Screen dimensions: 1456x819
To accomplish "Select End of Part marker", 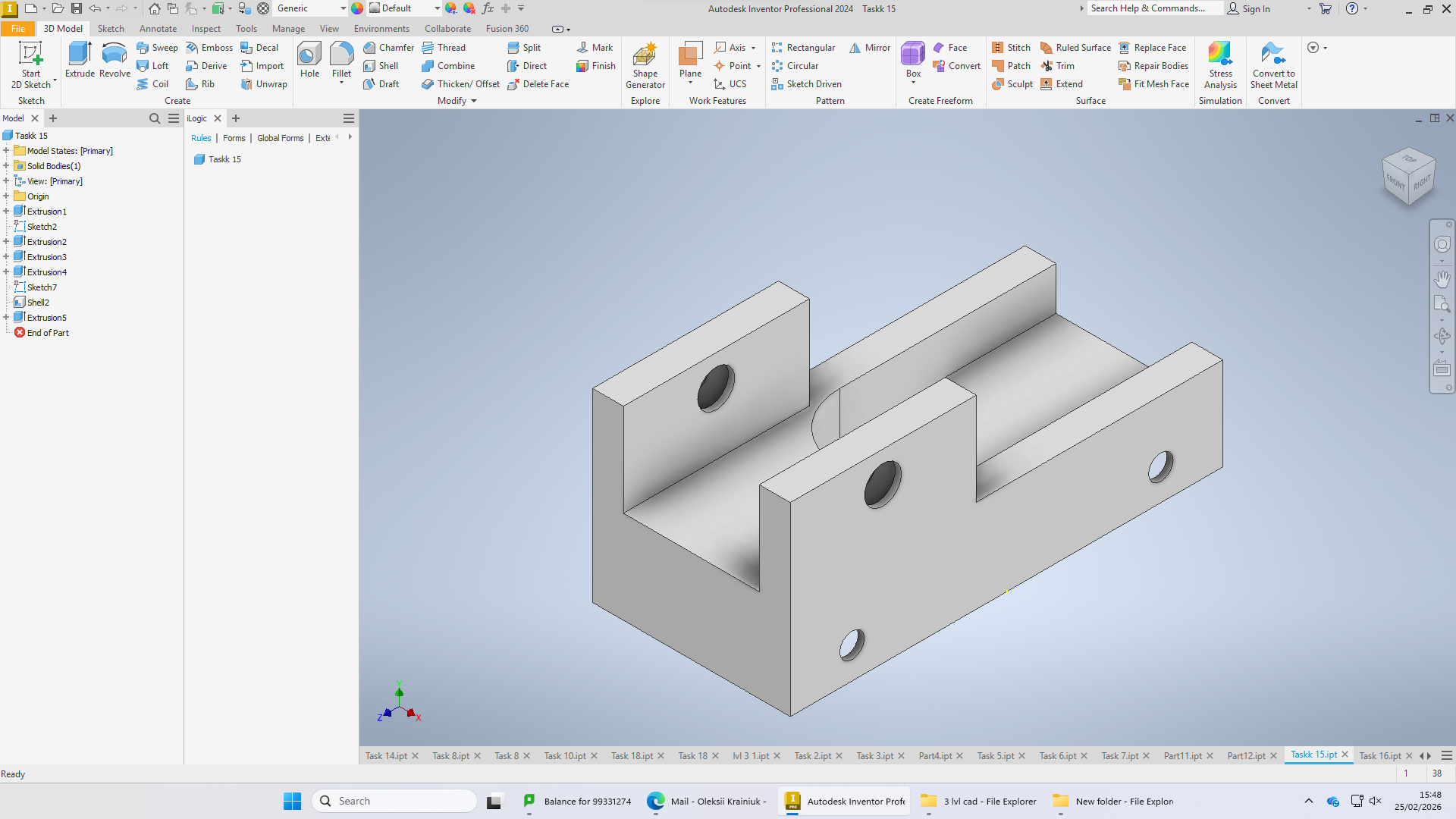I will [x=48, y=333].
